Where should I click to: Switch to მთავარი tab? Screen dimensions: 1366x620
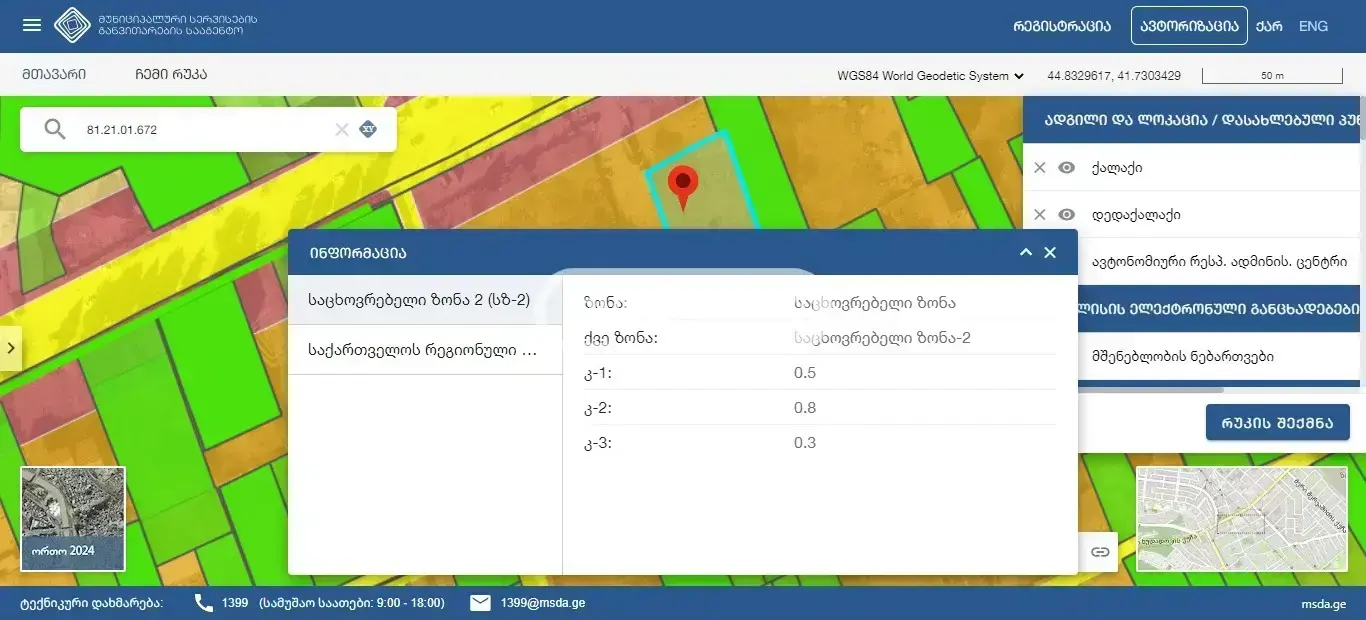click(54, 75)
